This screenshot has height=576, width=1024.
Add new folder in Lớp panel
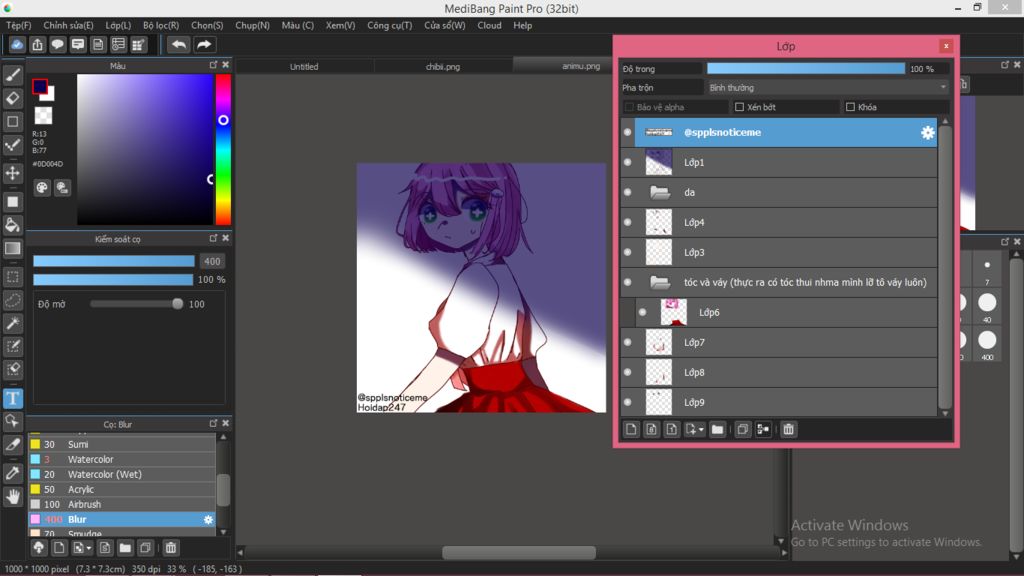(x=717, y=429)
